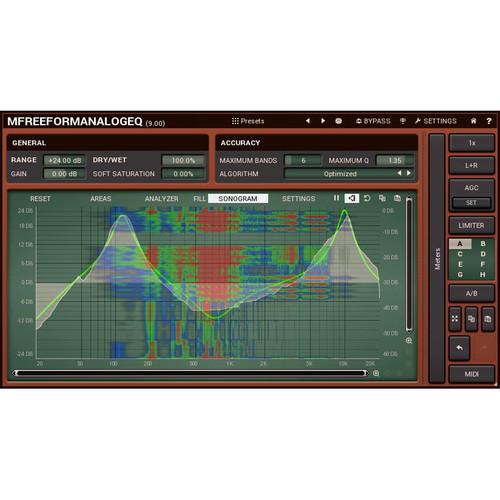Screen dimensions: 500x500
Task: Click the home icon
Action: point(473,121)
